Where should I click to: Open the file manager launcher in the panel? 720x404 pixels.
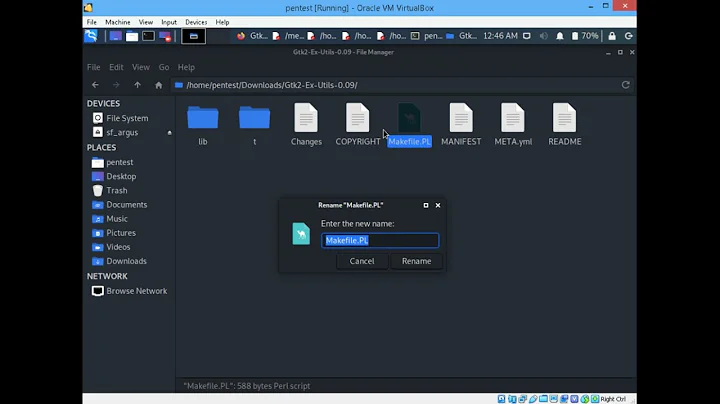[132, 36]
